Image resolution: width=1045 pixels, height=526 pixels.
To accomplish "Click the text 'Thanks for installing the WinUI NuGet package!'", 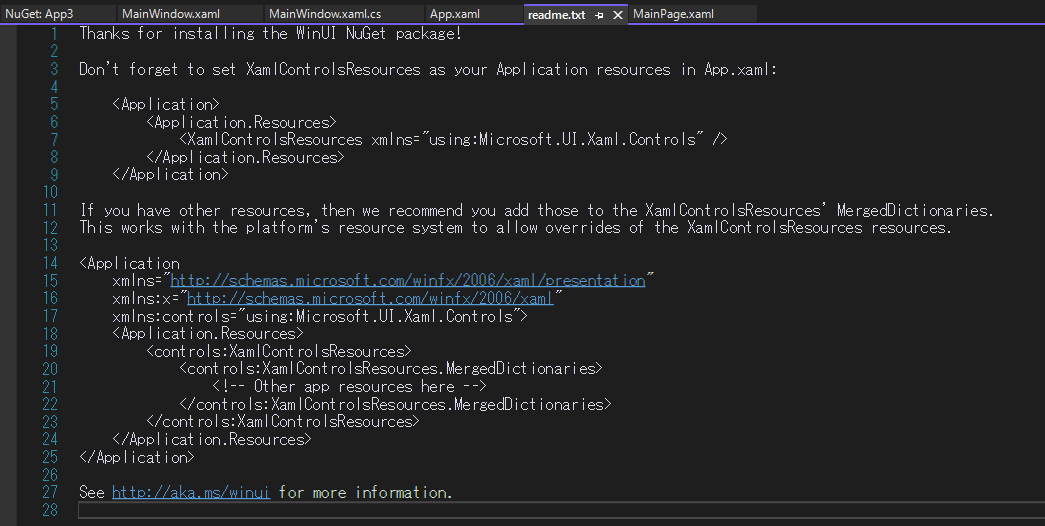I will click(270, 33).
